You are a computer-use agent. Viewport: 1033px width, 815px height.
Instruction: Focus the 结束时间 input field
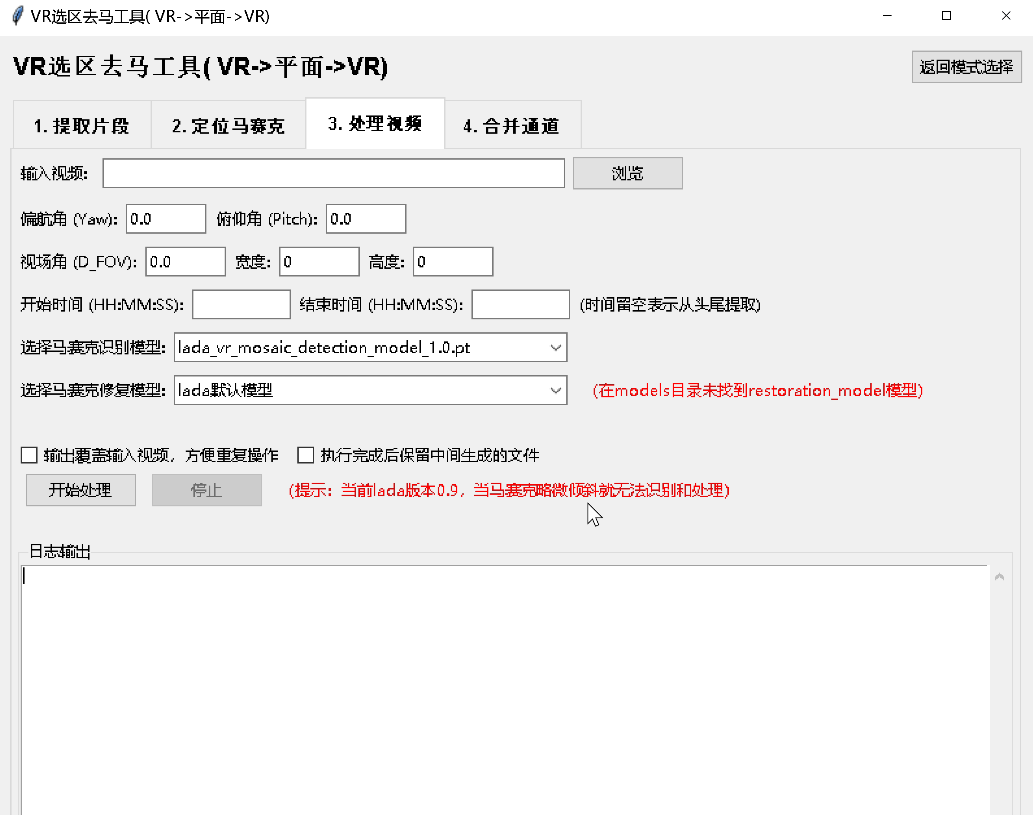click(520, 304)
